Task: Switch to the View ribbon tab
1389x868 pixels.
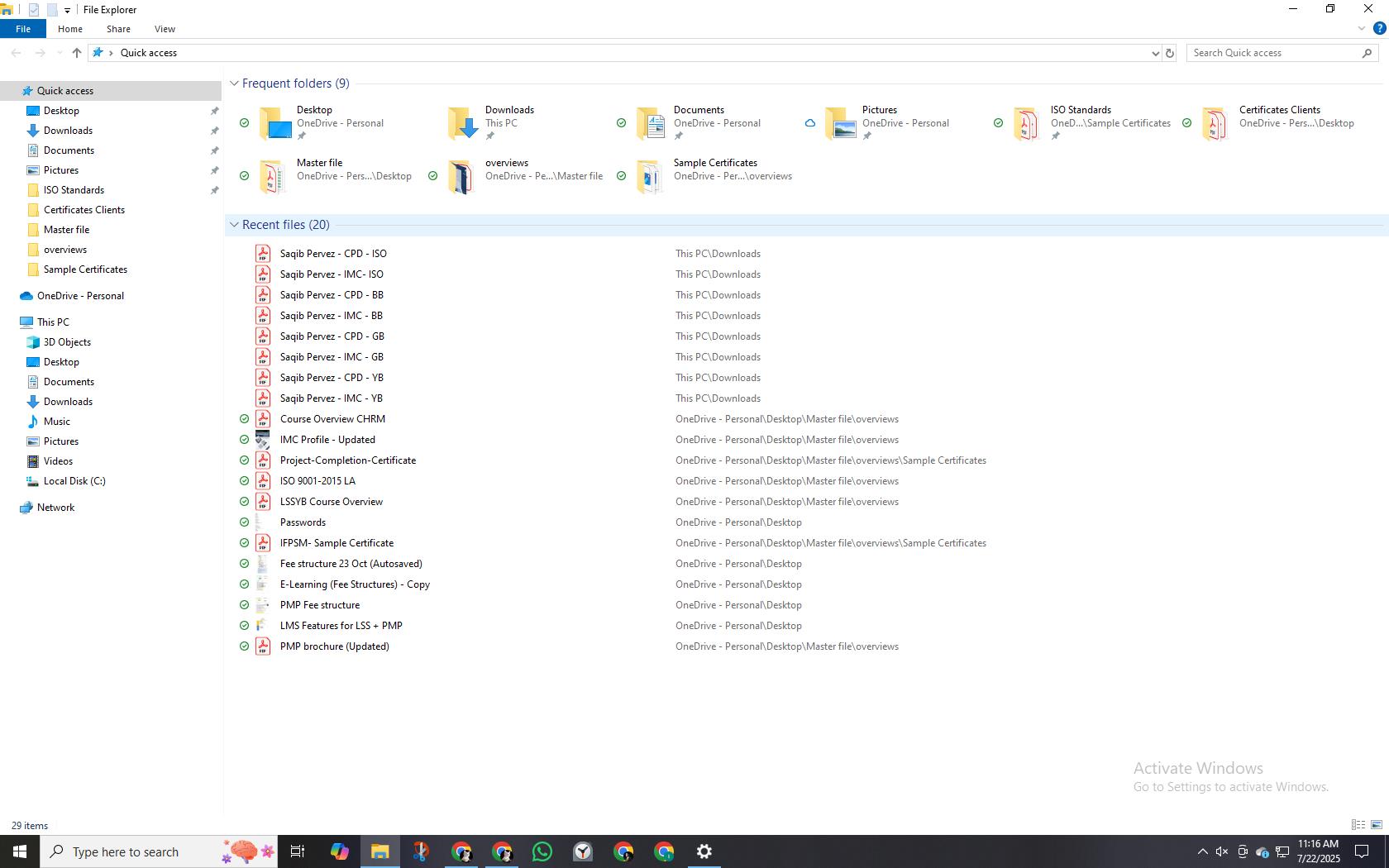Action: pyautogui.click(x=165, y=29)
